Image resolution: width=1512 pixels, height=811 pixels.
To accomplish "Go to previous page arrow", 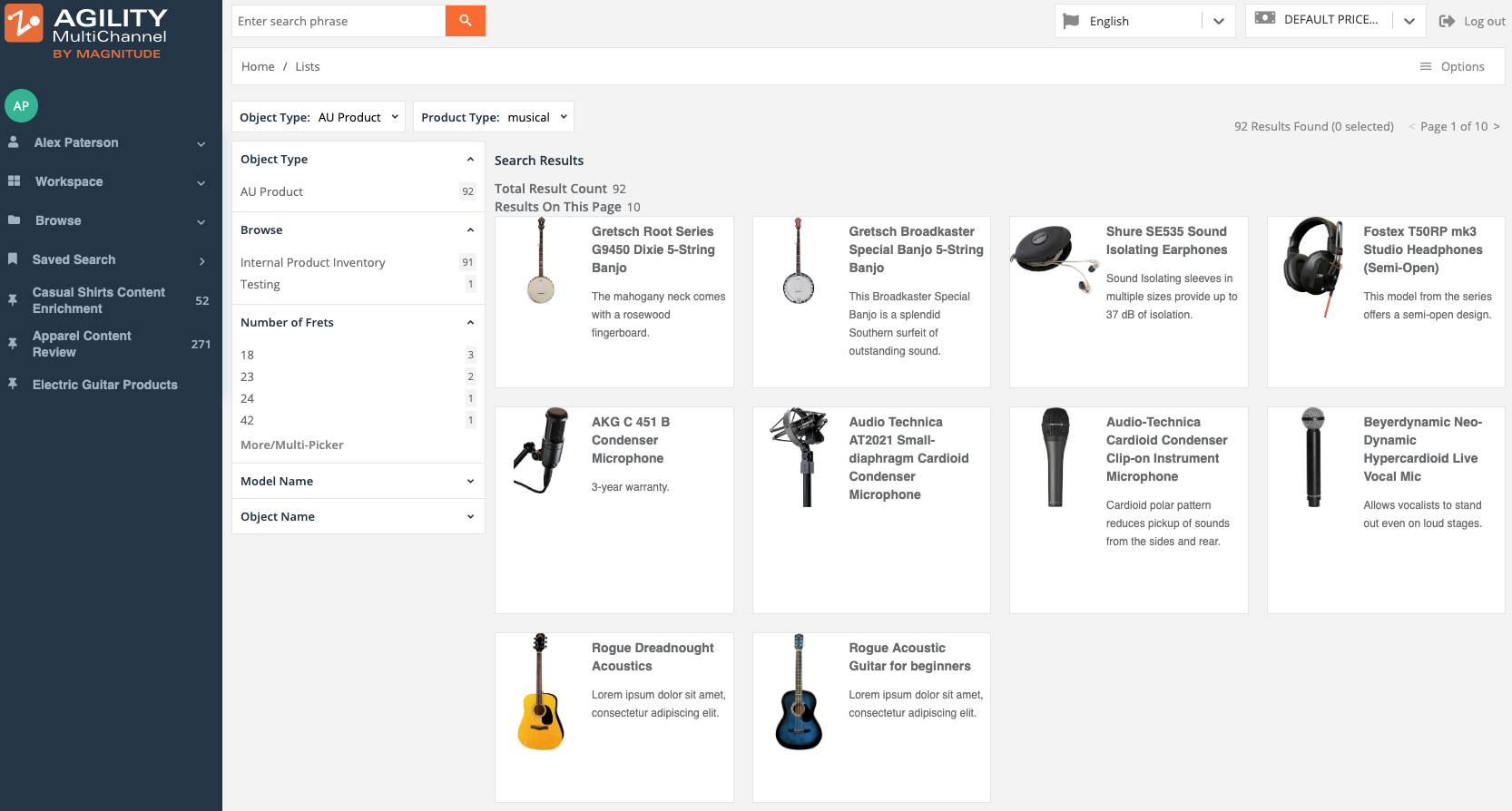I will point(1411,126).
